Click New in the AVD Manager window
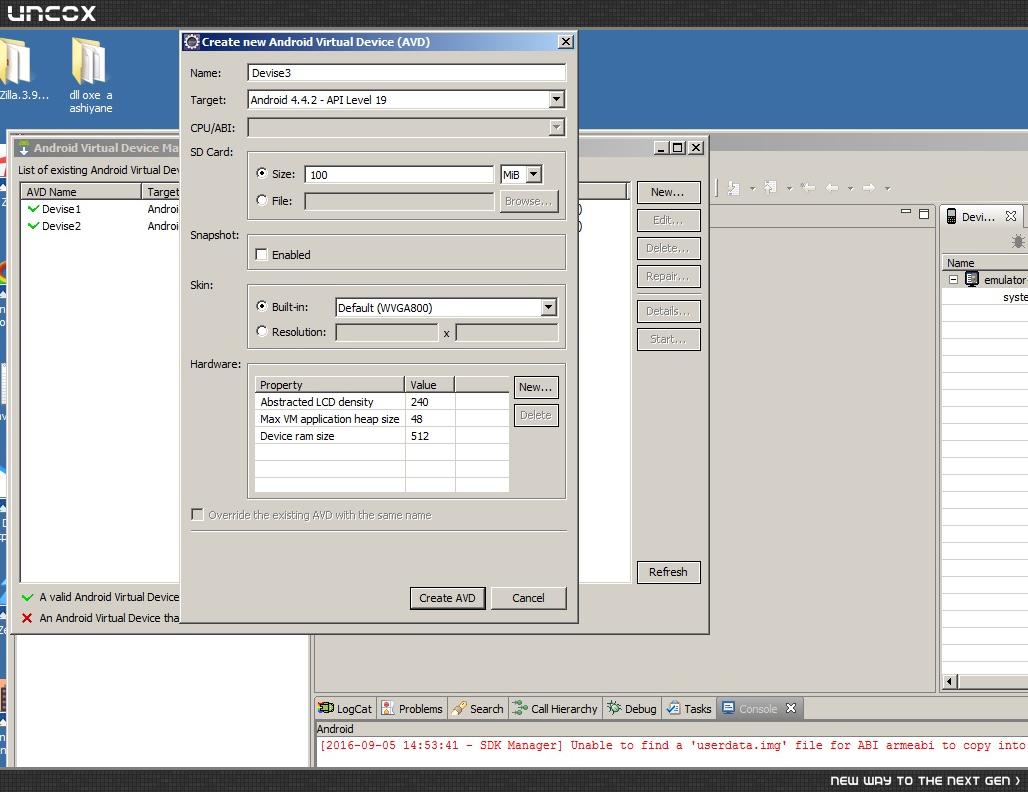 (x=668, y=192)
